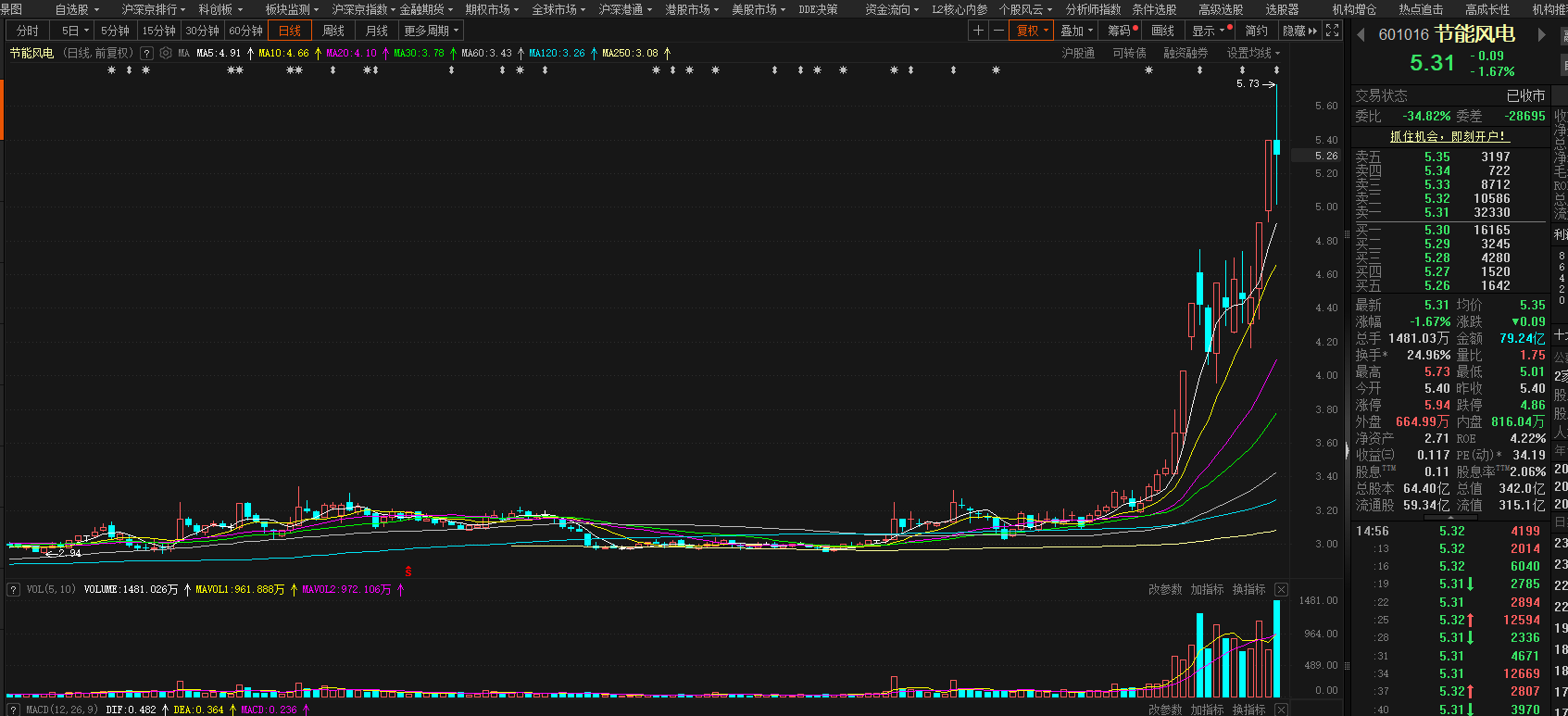Open the 显示 display dropdown
This screenshot has width=1568, height=716.
pyautogui.click(x=1209, y=31)
